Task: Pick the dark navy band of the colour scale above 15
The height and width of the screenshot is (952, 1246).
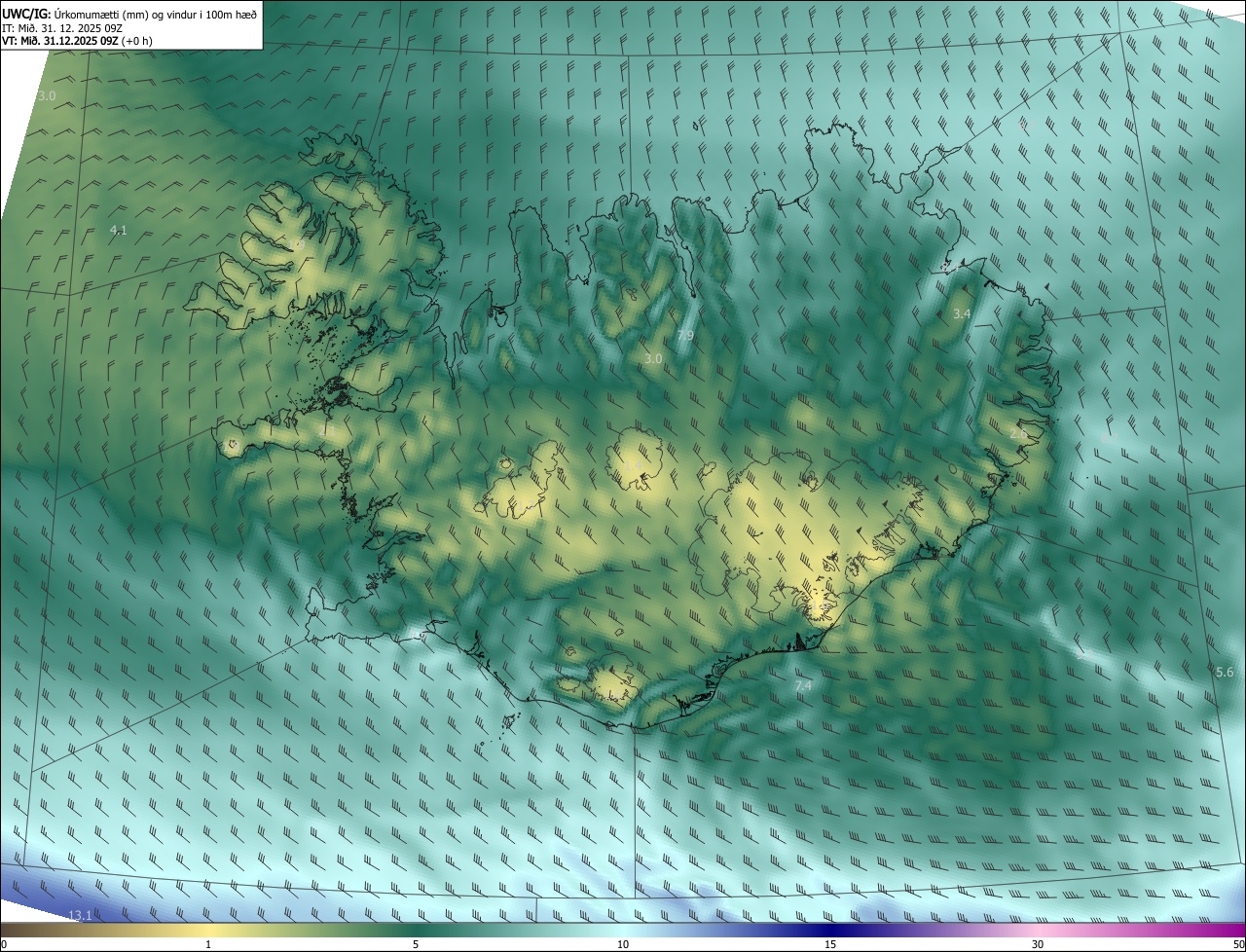Action: pos(830,930)
